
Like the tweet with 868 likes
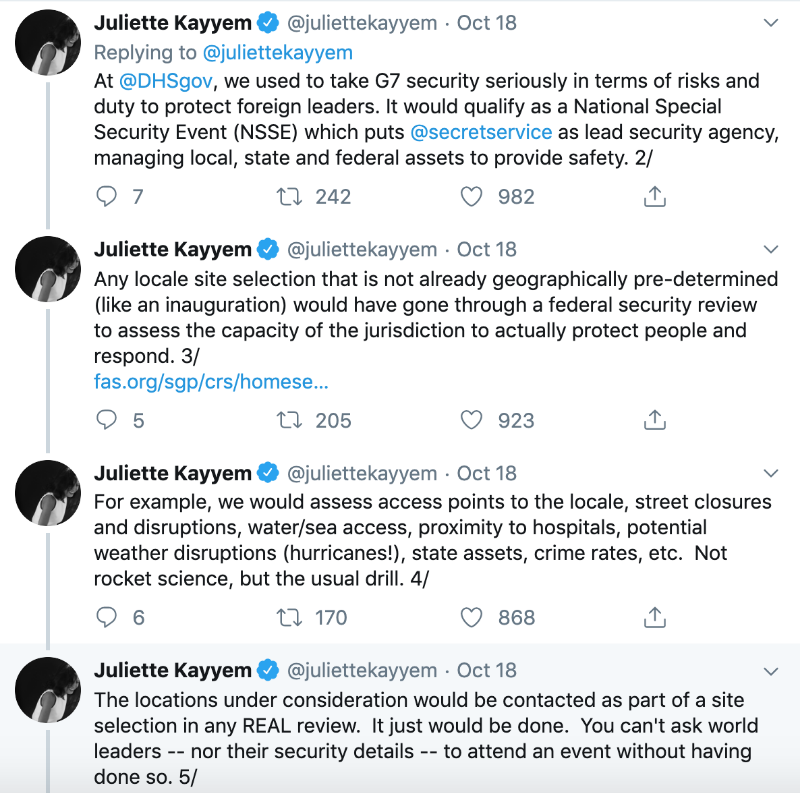point(472,617)
